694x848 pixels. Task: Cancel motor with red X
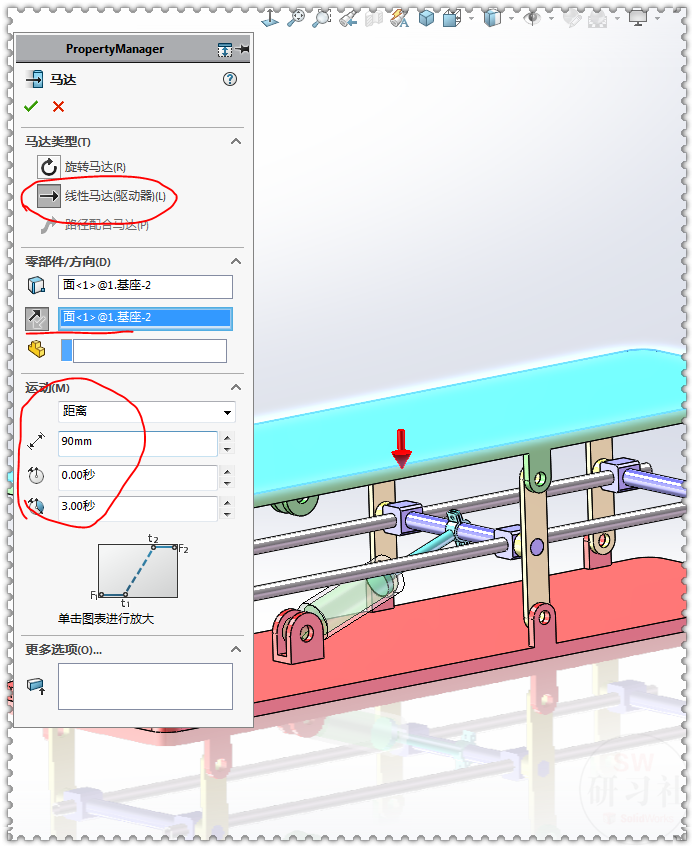tap(58, 107)
